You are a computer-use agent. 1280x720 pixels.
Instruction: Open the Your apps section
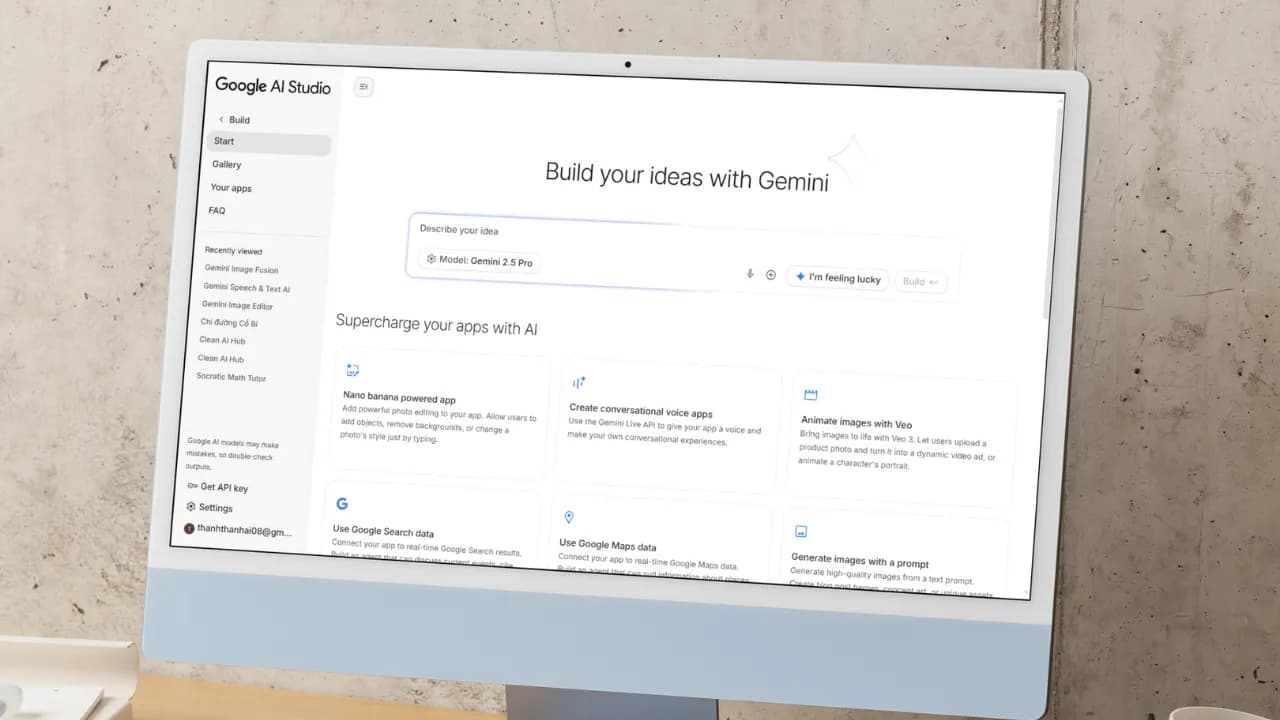[231, 187]
